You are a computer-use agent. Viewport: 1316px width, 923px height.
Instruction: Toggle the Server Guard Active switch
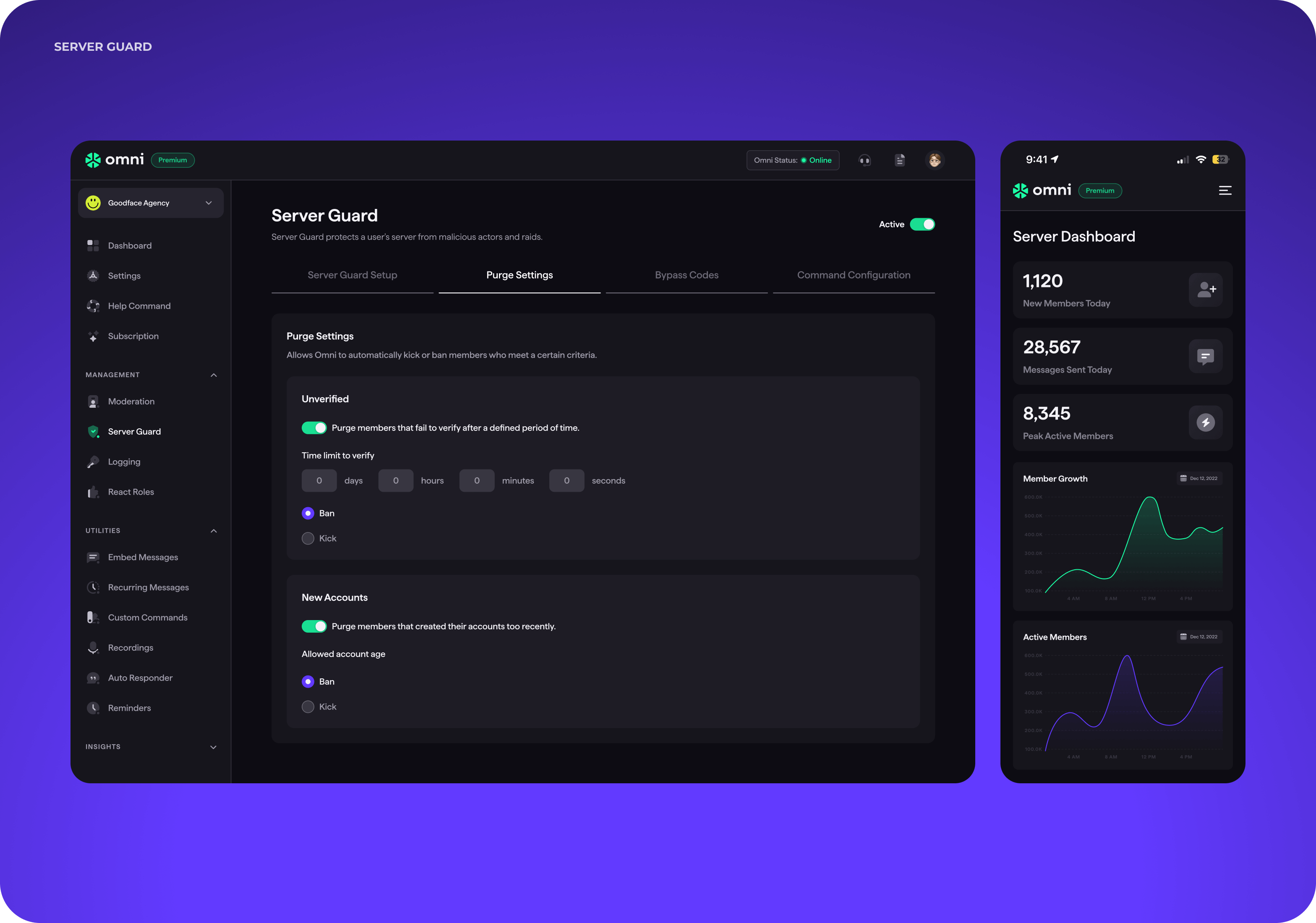(x=922, y=224)
